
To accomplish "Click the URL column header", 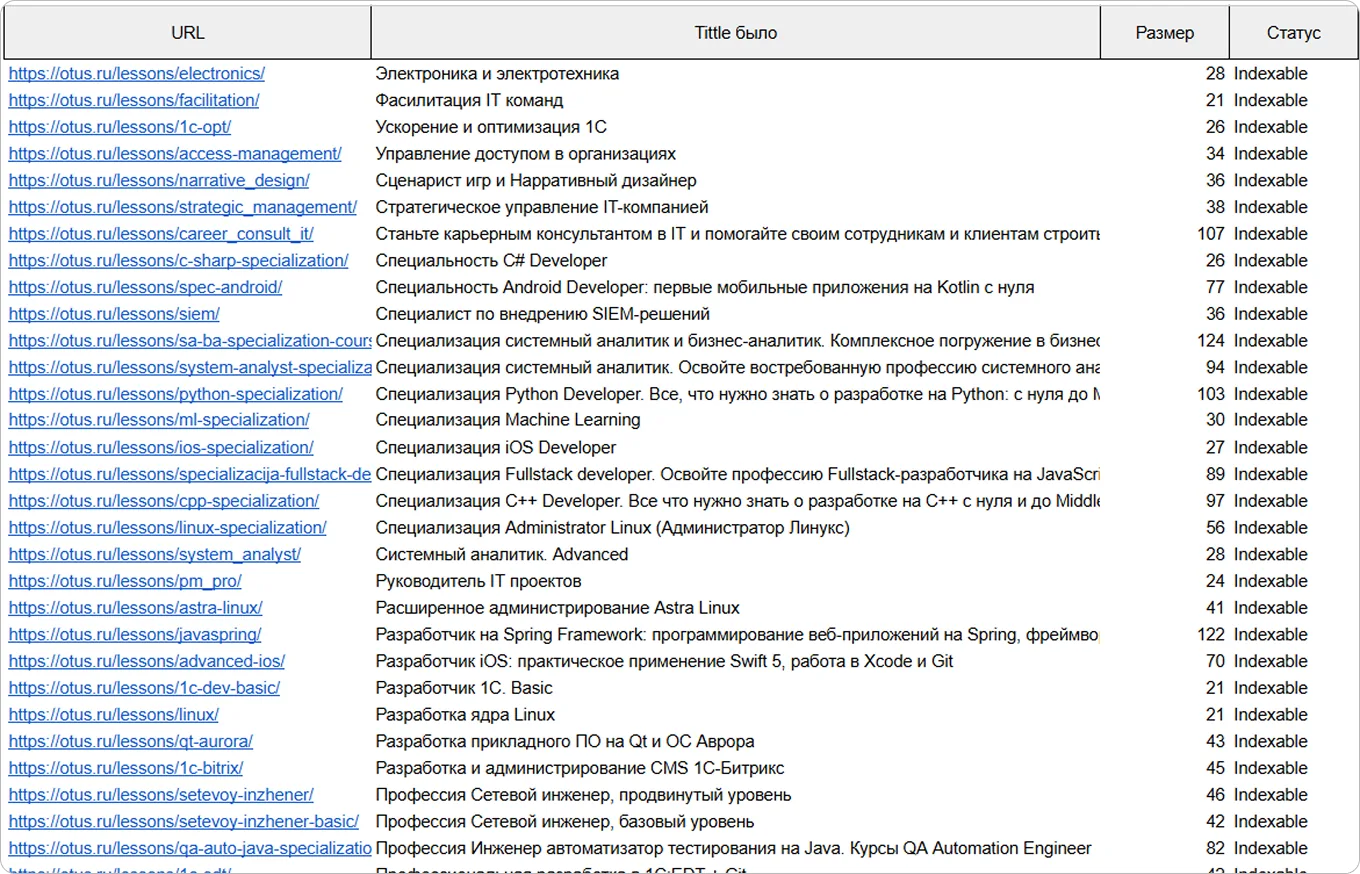I will [x=188, y=33].
